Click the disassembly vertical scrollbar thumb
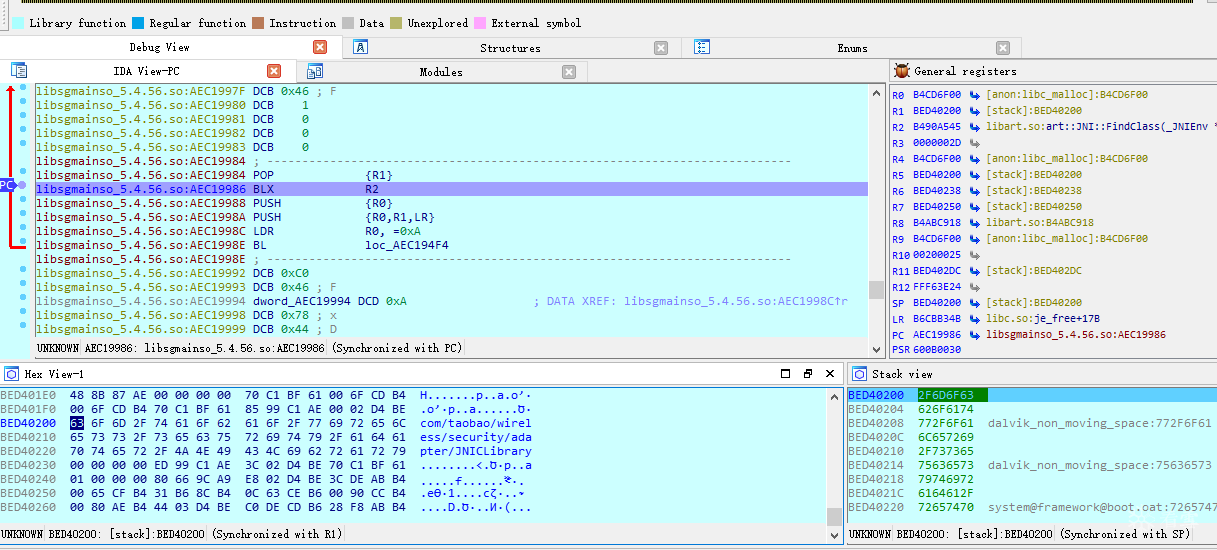This screenshot has height=550, width=1217. point(876,289)
